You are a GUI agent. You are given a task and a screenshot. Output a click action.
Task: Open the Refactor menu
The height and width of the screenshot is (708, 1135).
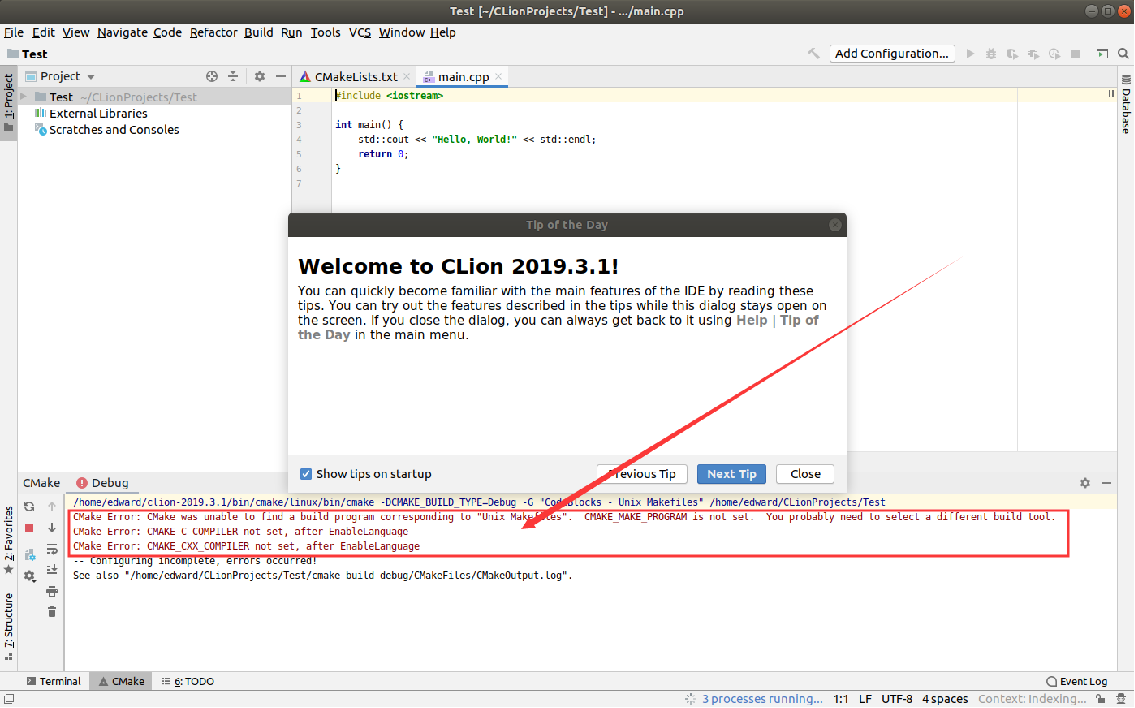(214, 33)
